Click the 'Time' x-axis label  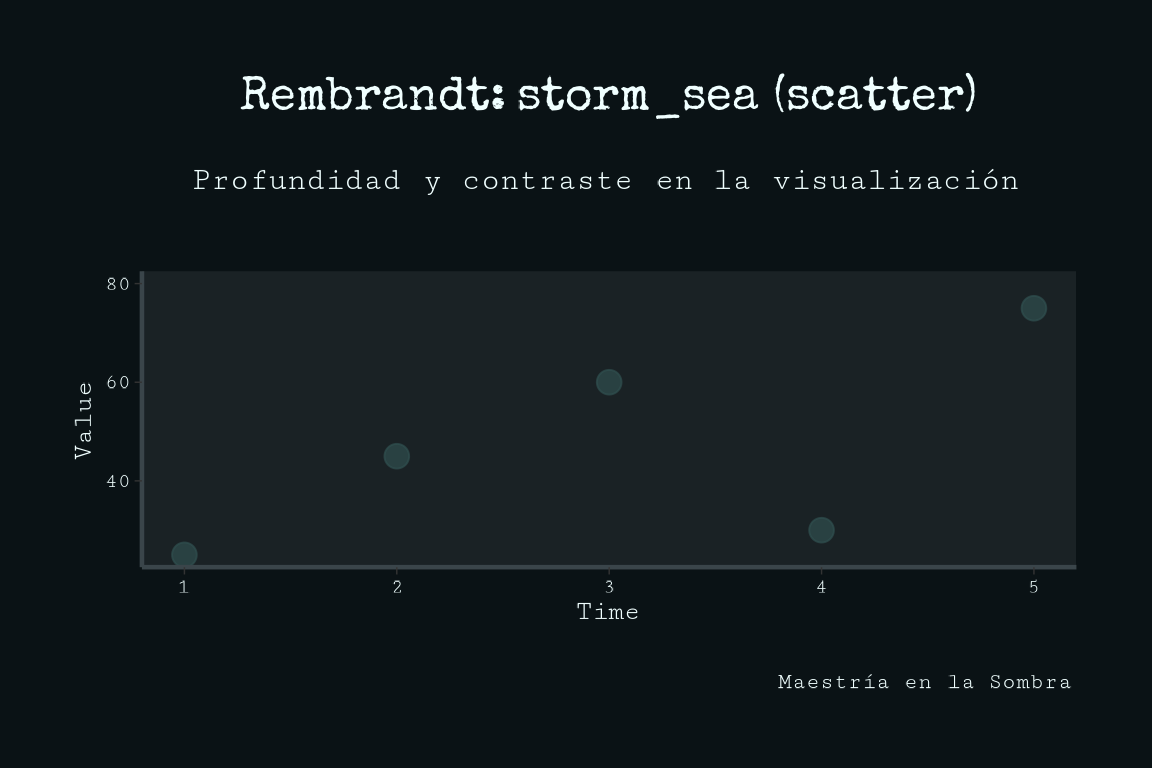click(x=608, y=611)
